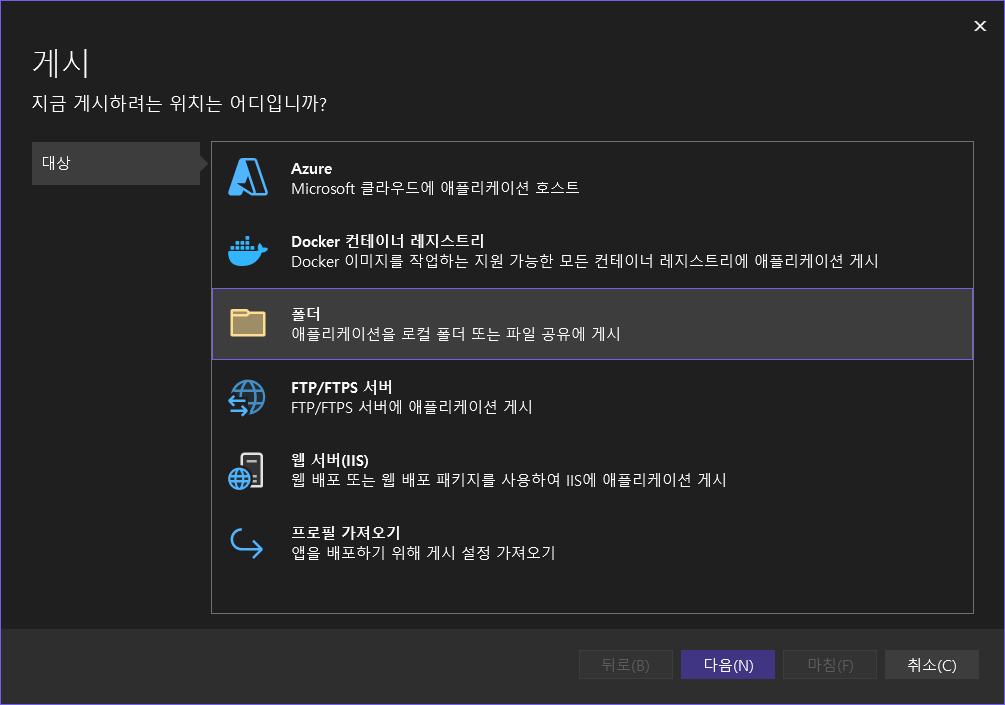Click the FTP/FTPS globe transfer icon
Screen dimensions: 1005x705
click(x=246, y=396)
